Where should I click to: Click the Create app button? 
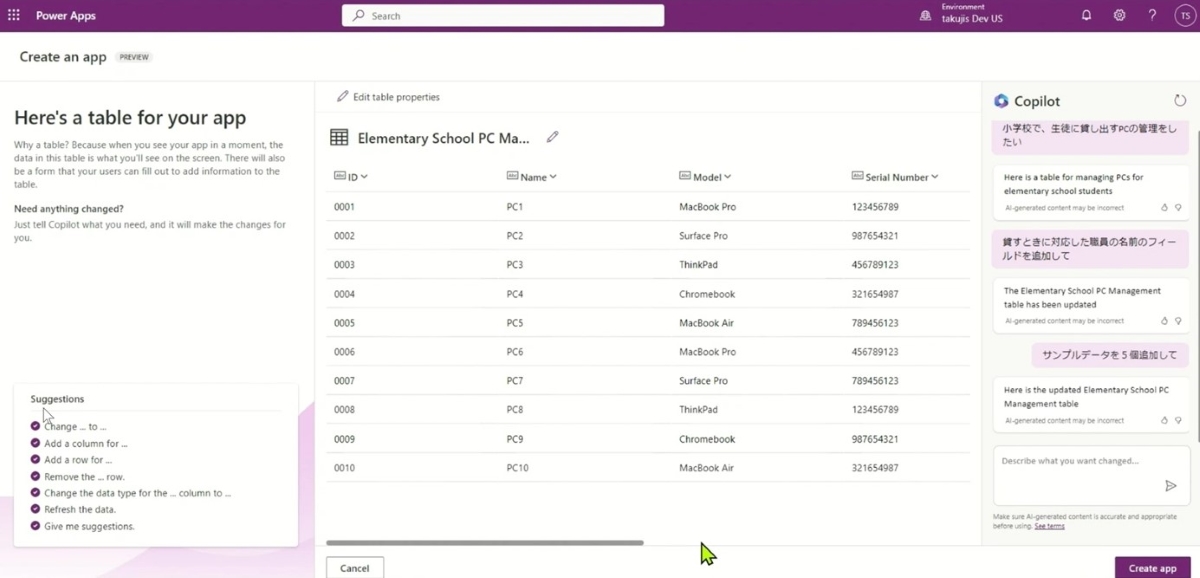coord(1152,568)
